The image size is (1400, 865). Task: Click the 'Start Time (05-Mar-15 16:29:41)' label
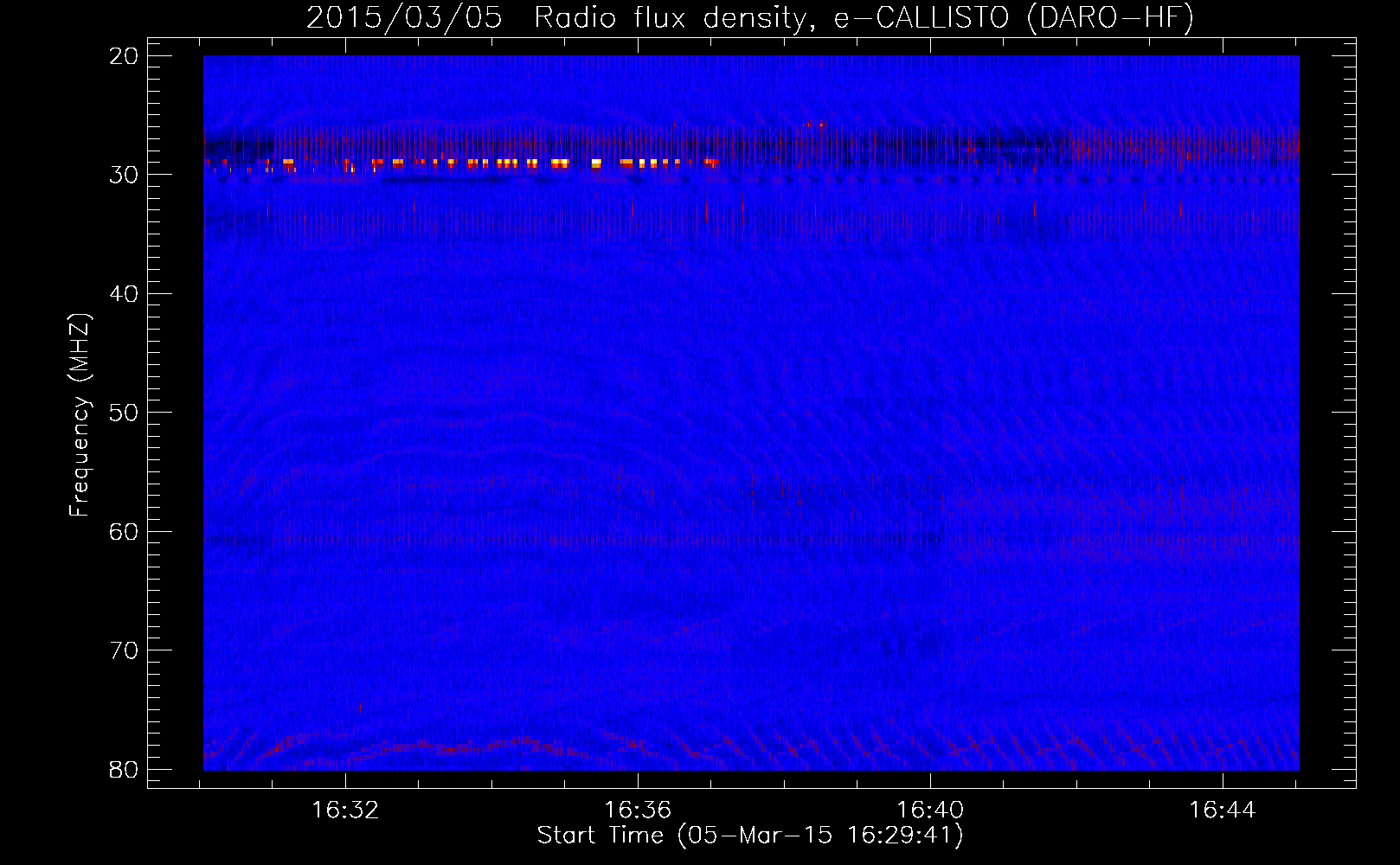click(750, 836)
